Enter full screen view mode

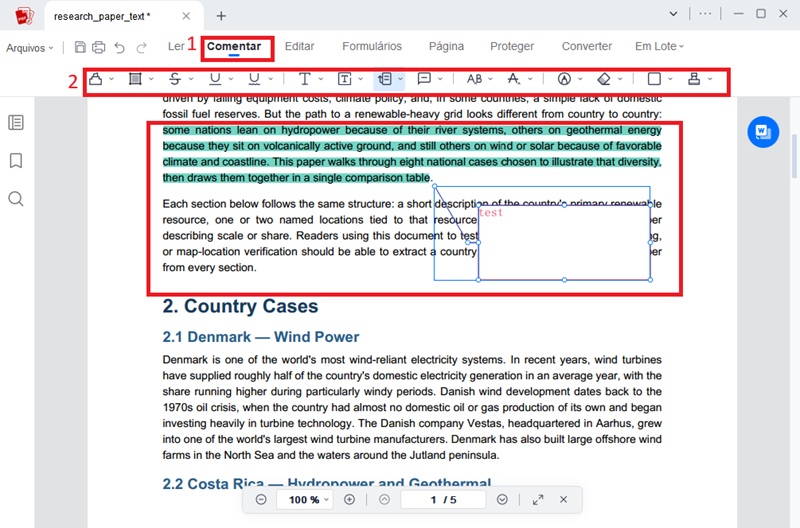point(538,499)
